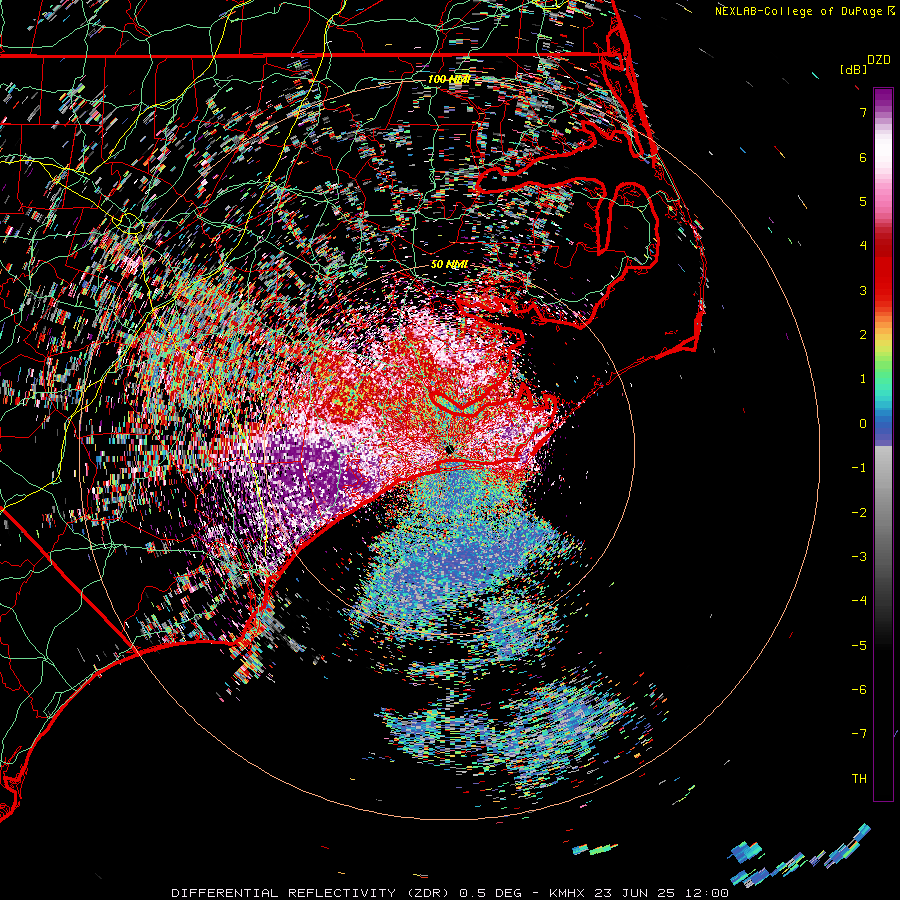Screen dimensions: 900x900
Task: Click the '3' dB label on color scale
Action: [x=863, y=290]
